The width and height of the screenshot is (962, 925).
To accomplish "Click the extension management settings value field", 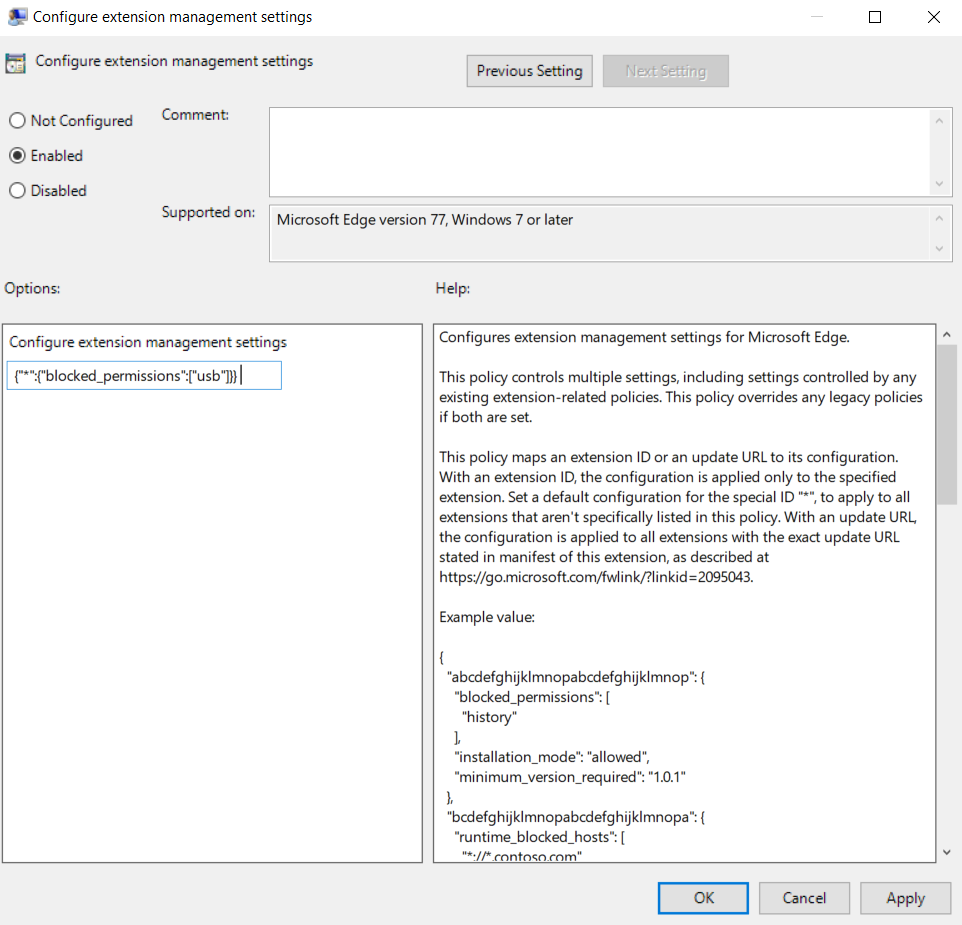I will (x=143, y=375).
